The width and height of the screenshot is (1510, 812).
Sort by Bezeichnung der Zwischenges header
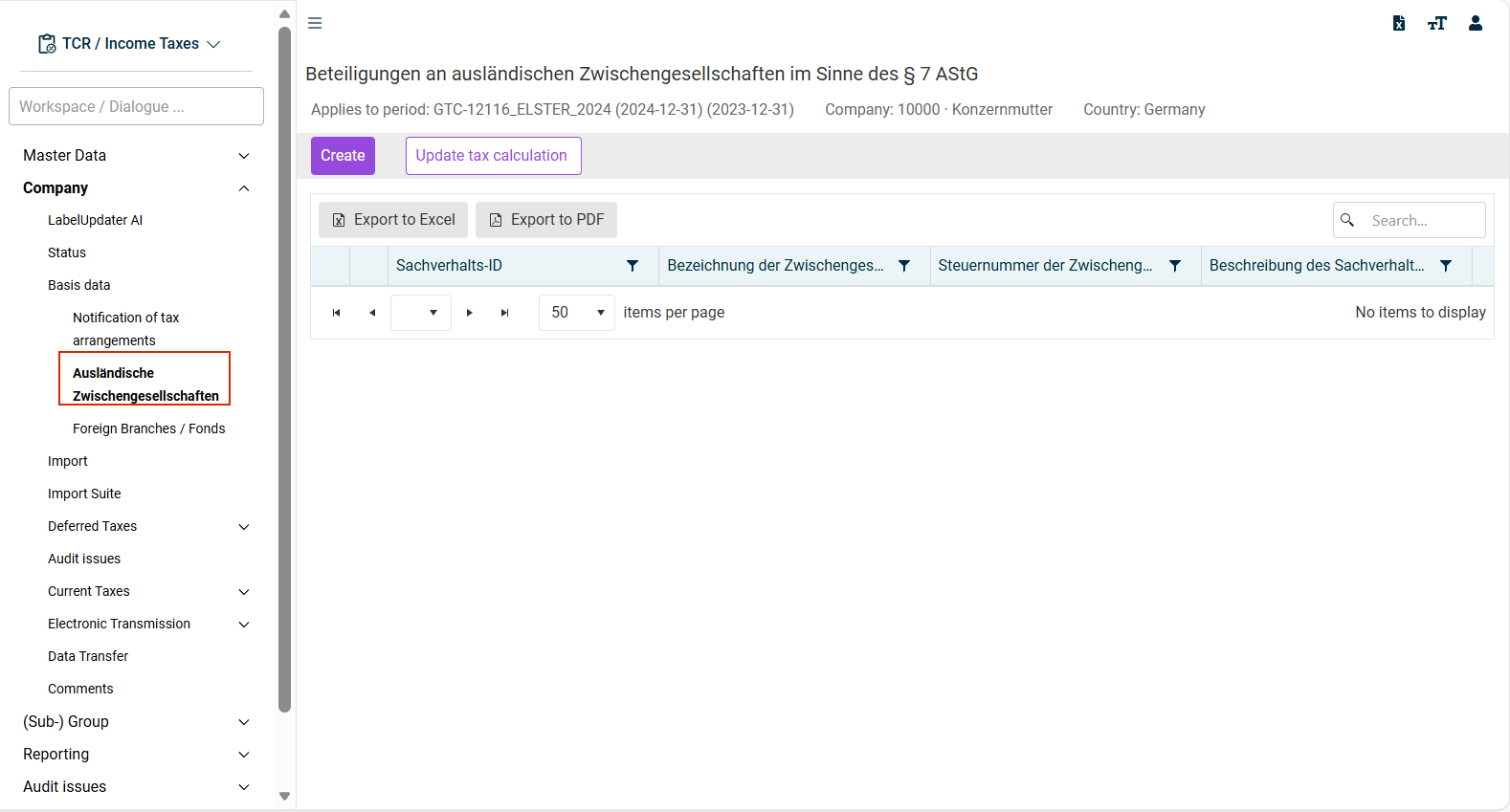coord(775,266)
